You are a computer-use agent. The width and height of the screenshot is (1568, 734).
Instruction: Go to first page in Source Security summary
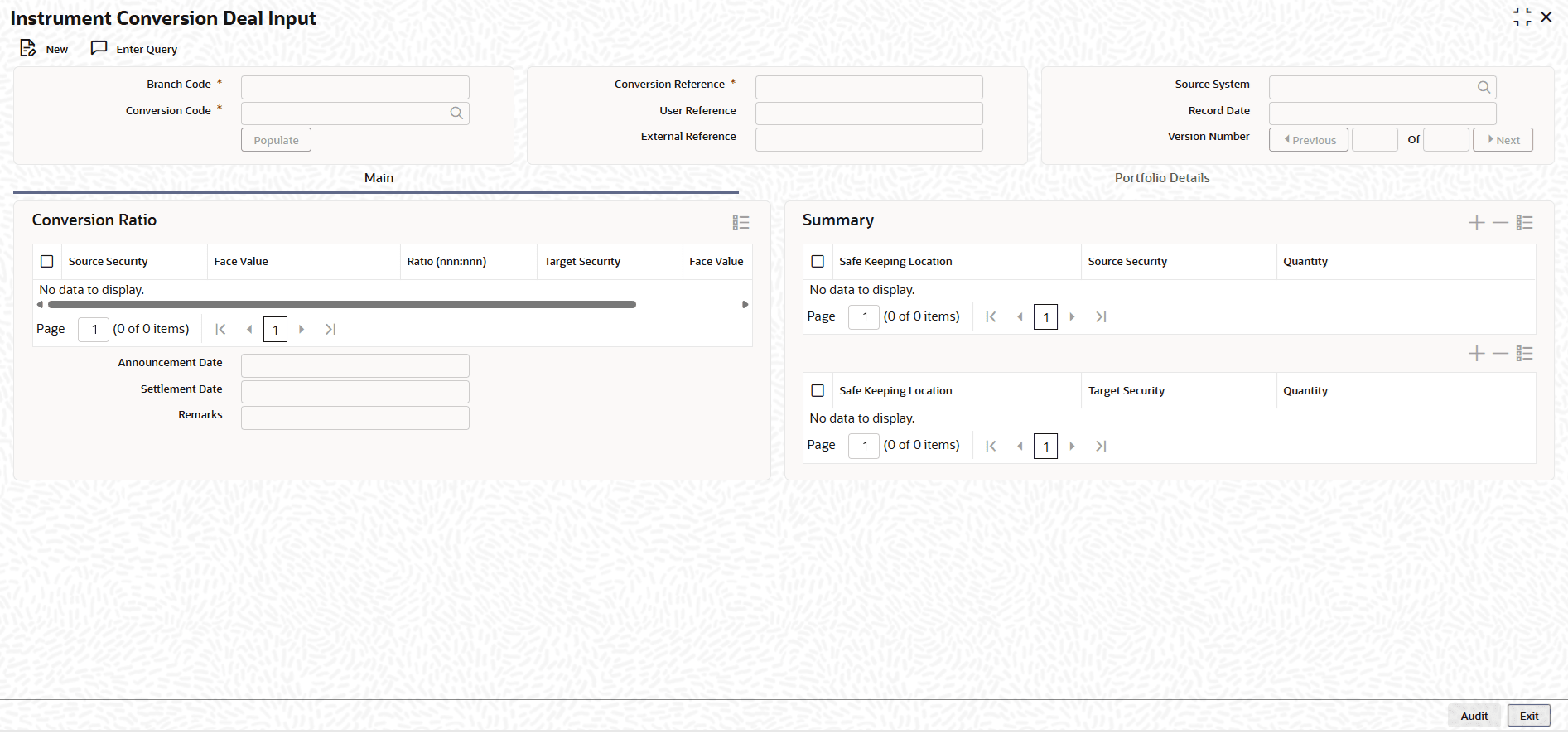pos(991,317)
